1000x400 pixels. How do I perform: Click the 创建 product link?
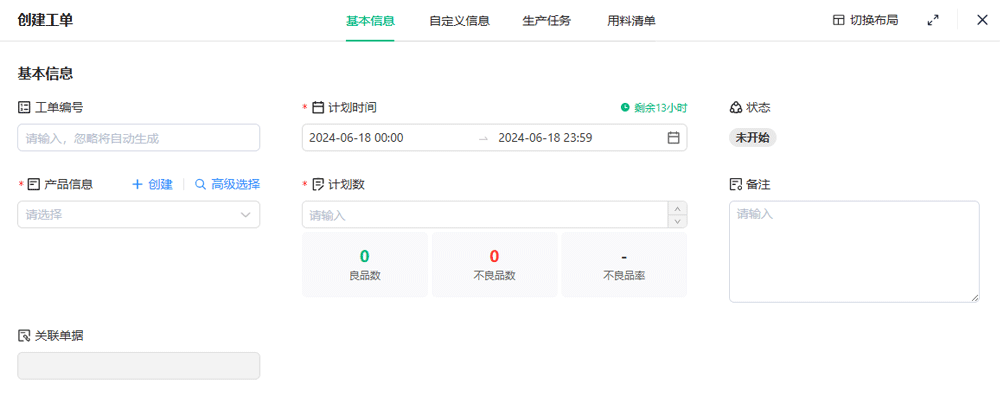[x=152, y=184]
